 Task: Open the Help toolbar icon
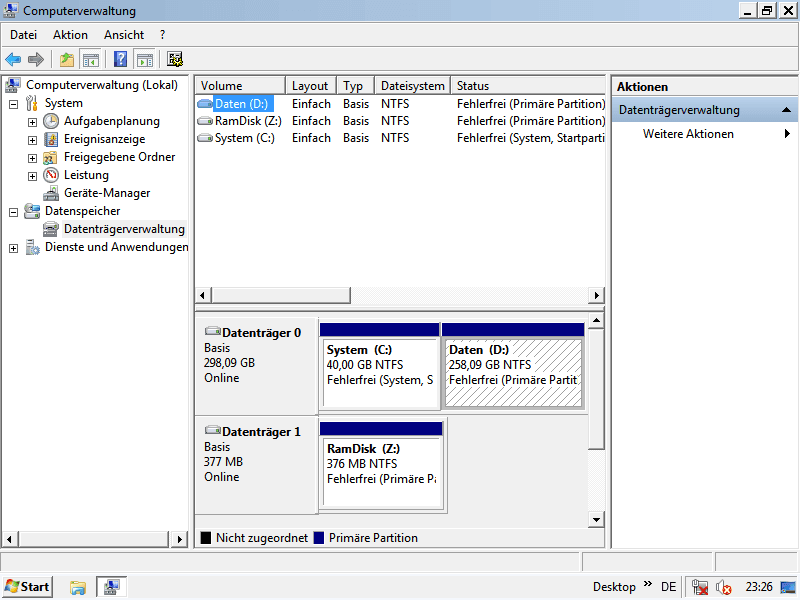click(120, 60)
